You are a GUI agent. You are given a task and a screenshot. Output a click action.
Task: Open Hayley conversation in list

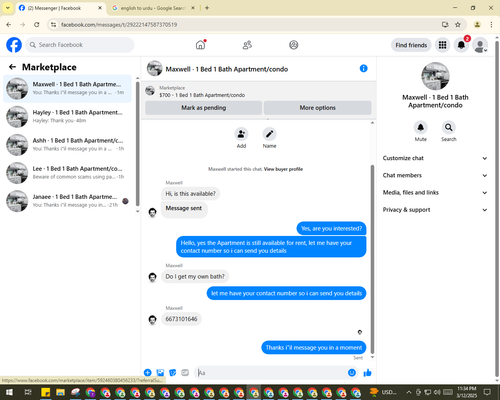point(68,116)
